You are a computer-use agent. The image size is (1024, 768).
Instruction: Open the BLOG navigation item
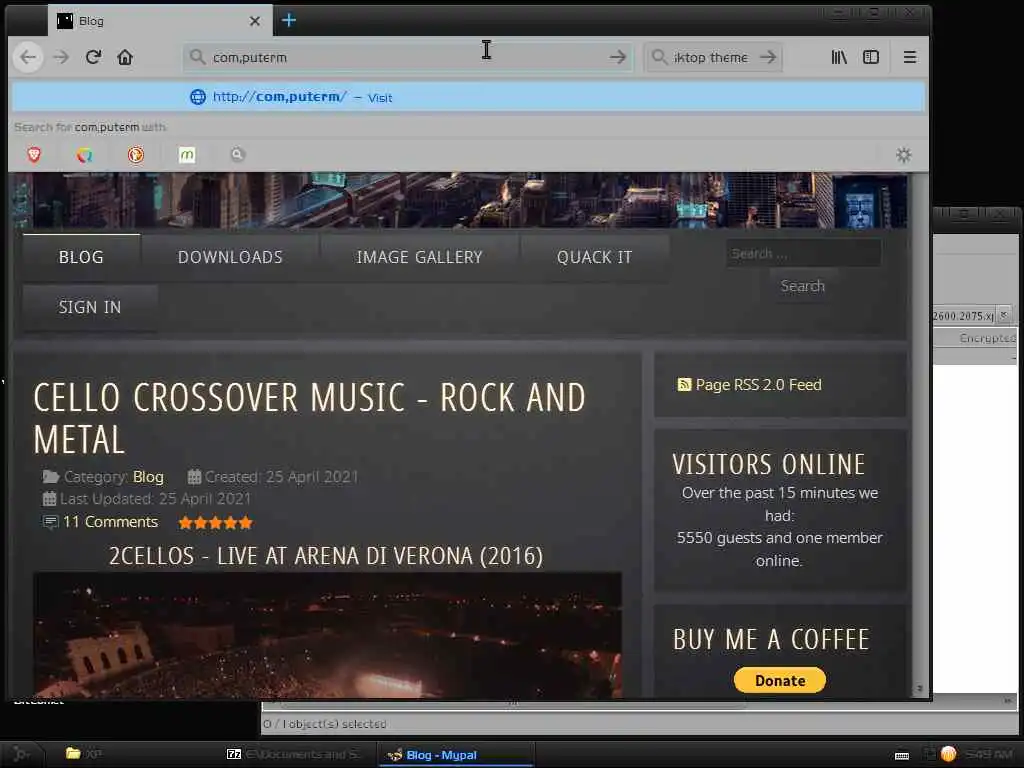tap(81, 257)
